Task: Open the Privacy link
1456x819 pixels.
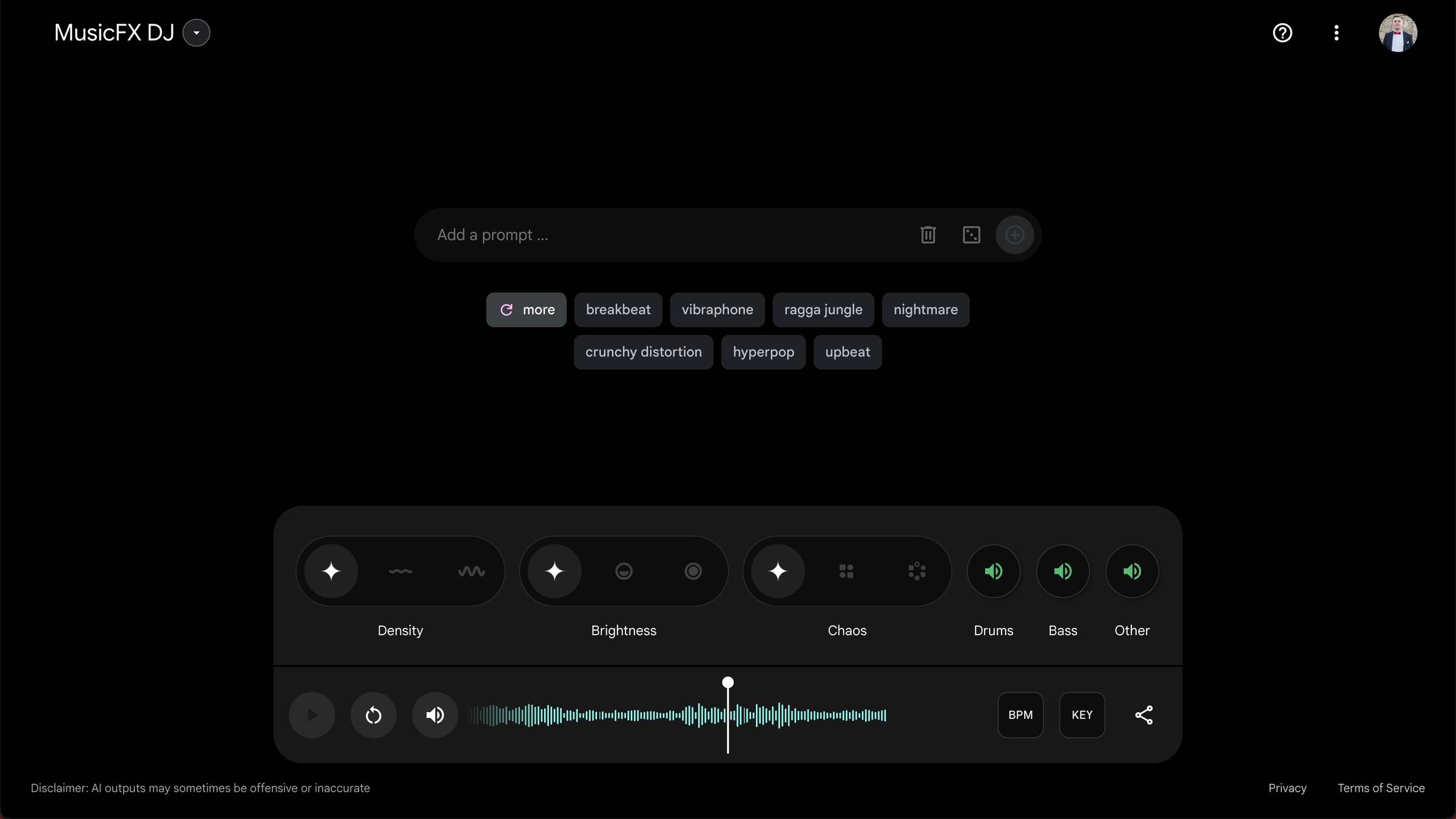Action: point(1287,788)
